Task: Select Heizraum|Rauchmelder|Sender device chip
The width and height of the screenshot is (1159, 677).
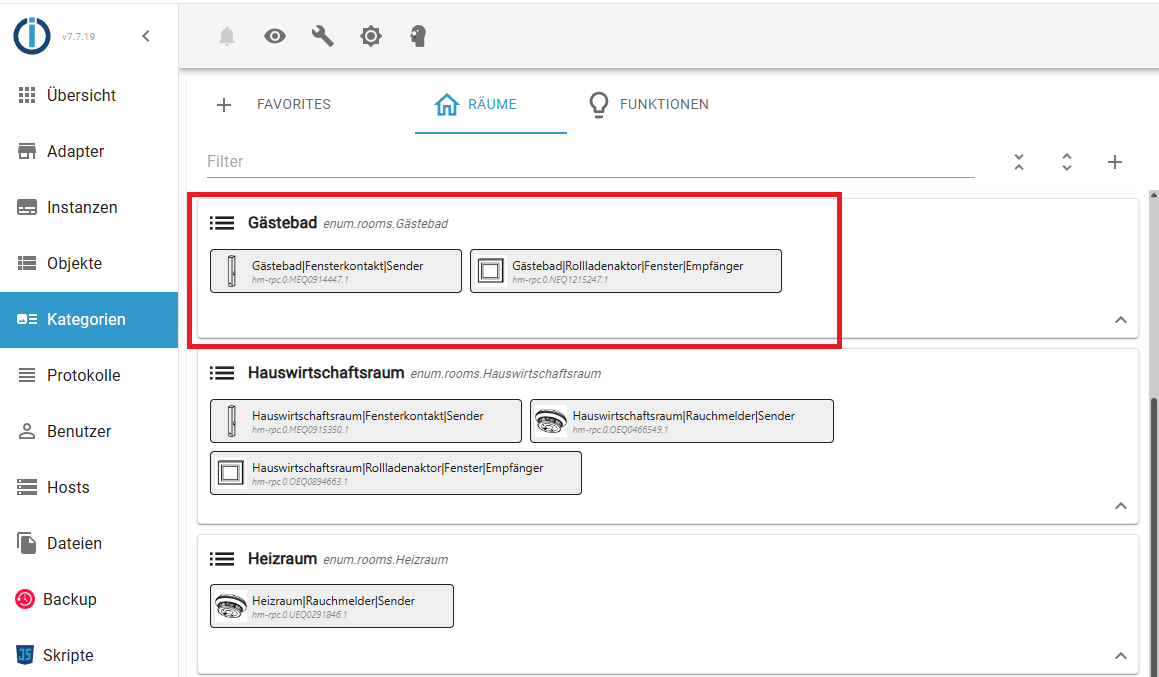Action: point(332,606)
